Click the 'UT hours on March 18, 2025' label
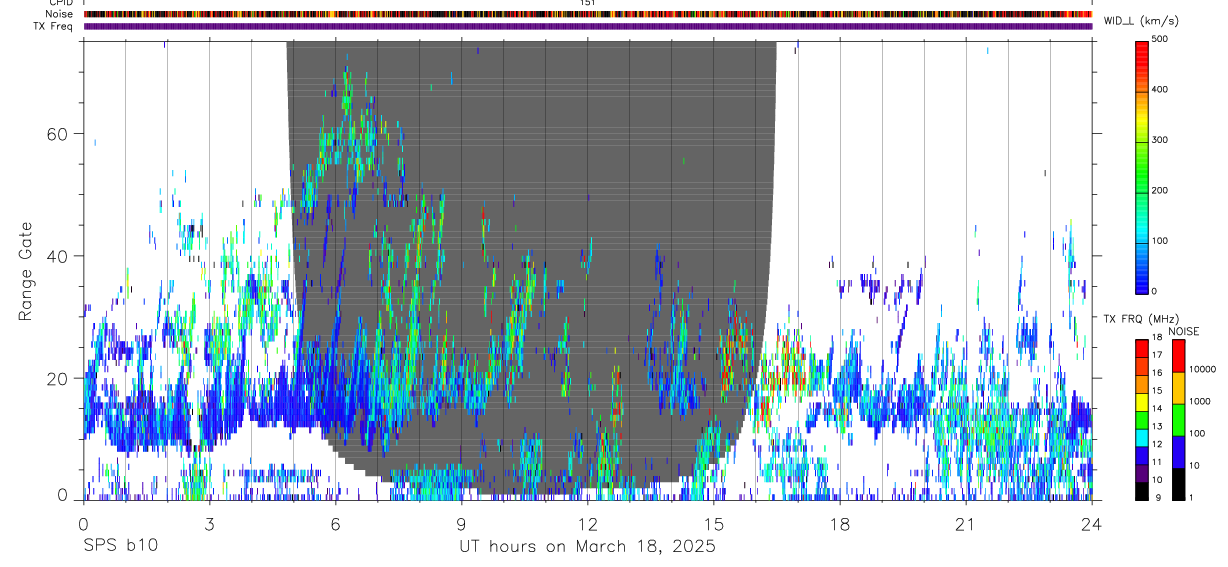The image size is (1228, 567). [587, 546]
